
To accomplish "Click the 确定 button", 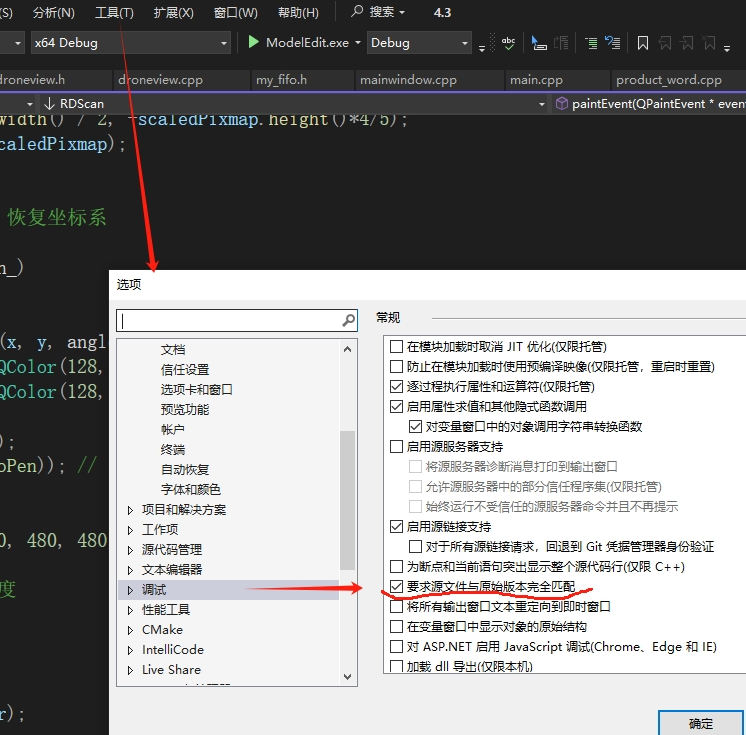I will tap(701, 723).
